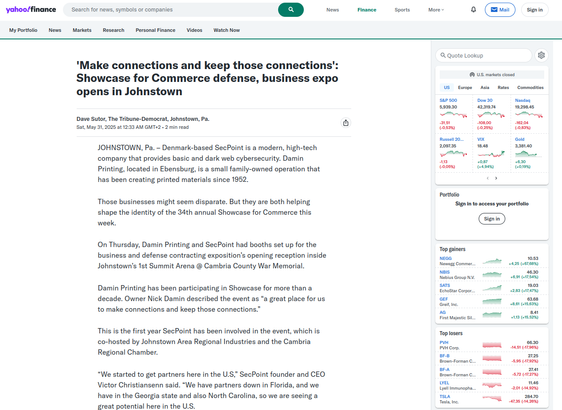
Task: Open BF-A ticker in Top losers
Action: pos(444,370)
